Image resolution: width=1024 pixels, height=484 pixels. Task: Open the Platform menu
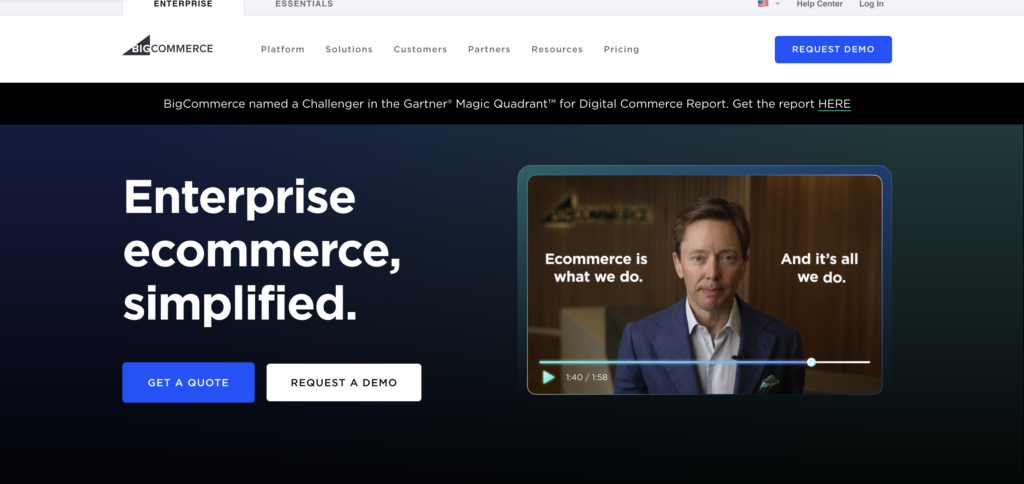pos(283,49)
